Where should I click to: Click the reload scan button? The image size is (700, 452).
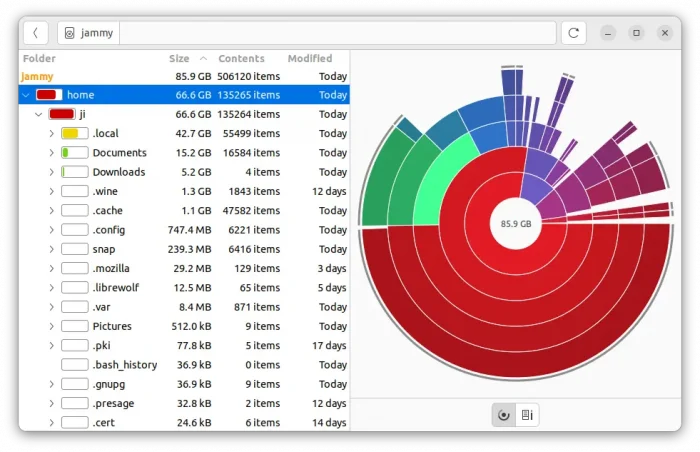[573, 33]
